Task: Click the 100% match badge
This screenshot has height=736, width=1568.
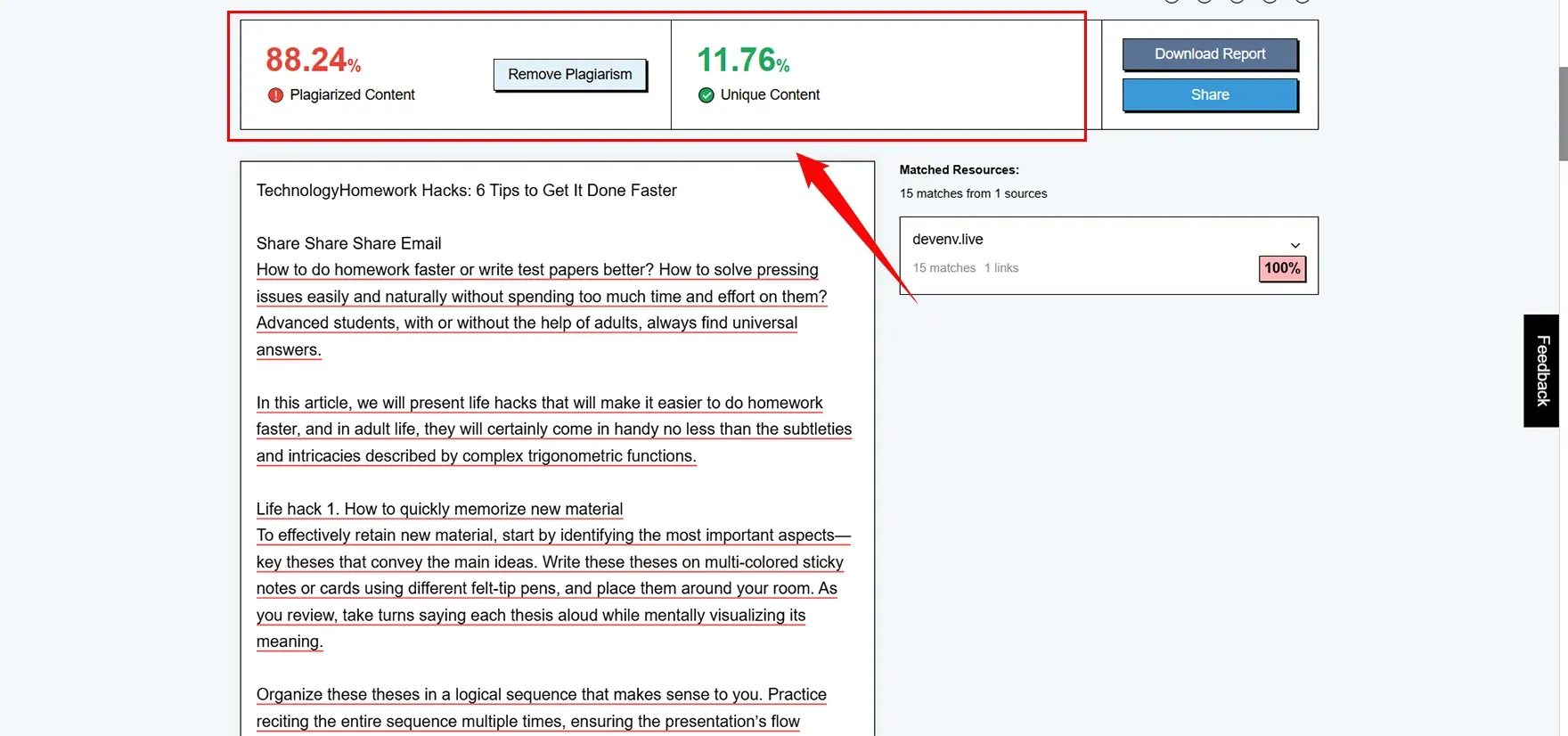Action: (1282, 268)
